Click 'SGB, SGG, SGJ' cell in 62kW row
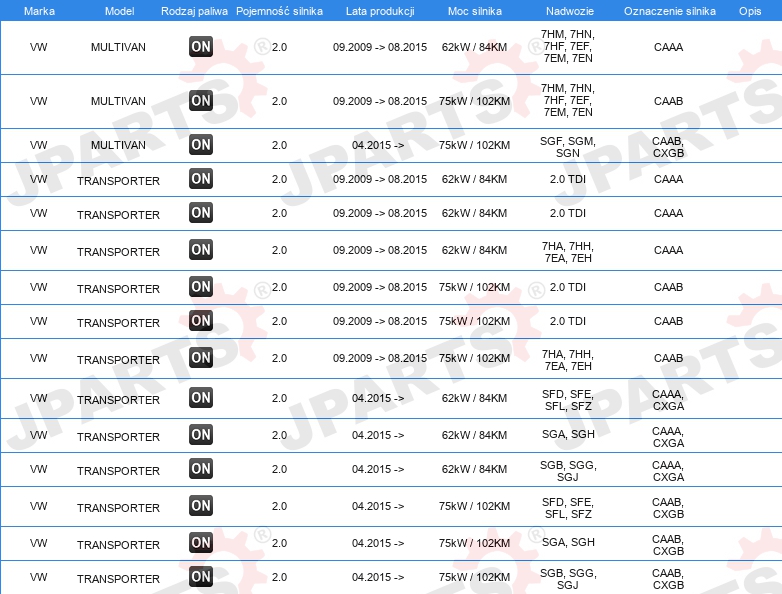 568,471
